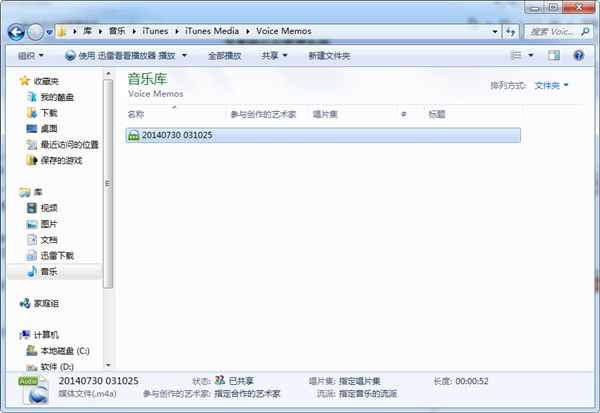The height and width of the screenshot is (413, 600).
Task: Edit 指定音乐的流派 field in details pane
Action: pos(368,394)
